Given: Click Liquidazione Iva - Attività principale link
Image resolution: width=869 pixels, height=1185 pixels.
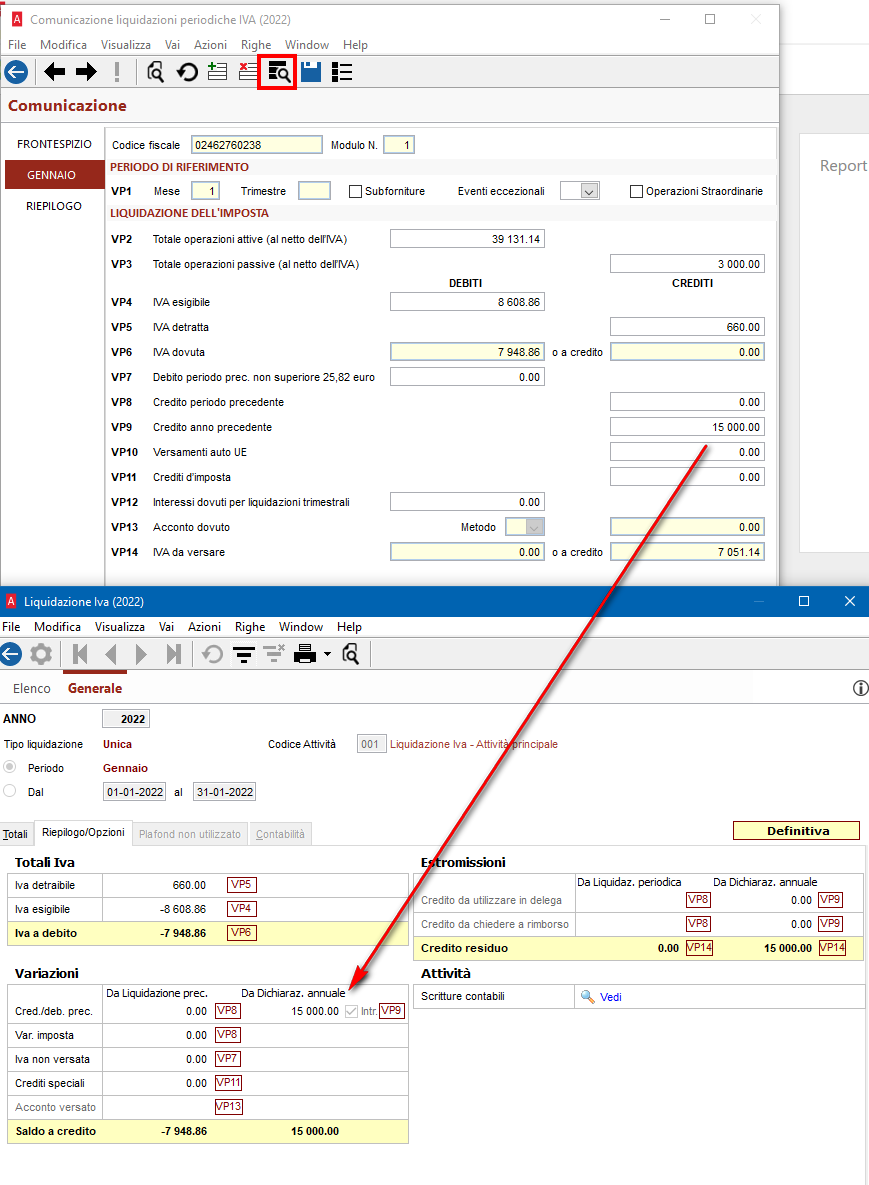Looking at the screenshot, I should [x=474, y=744].
